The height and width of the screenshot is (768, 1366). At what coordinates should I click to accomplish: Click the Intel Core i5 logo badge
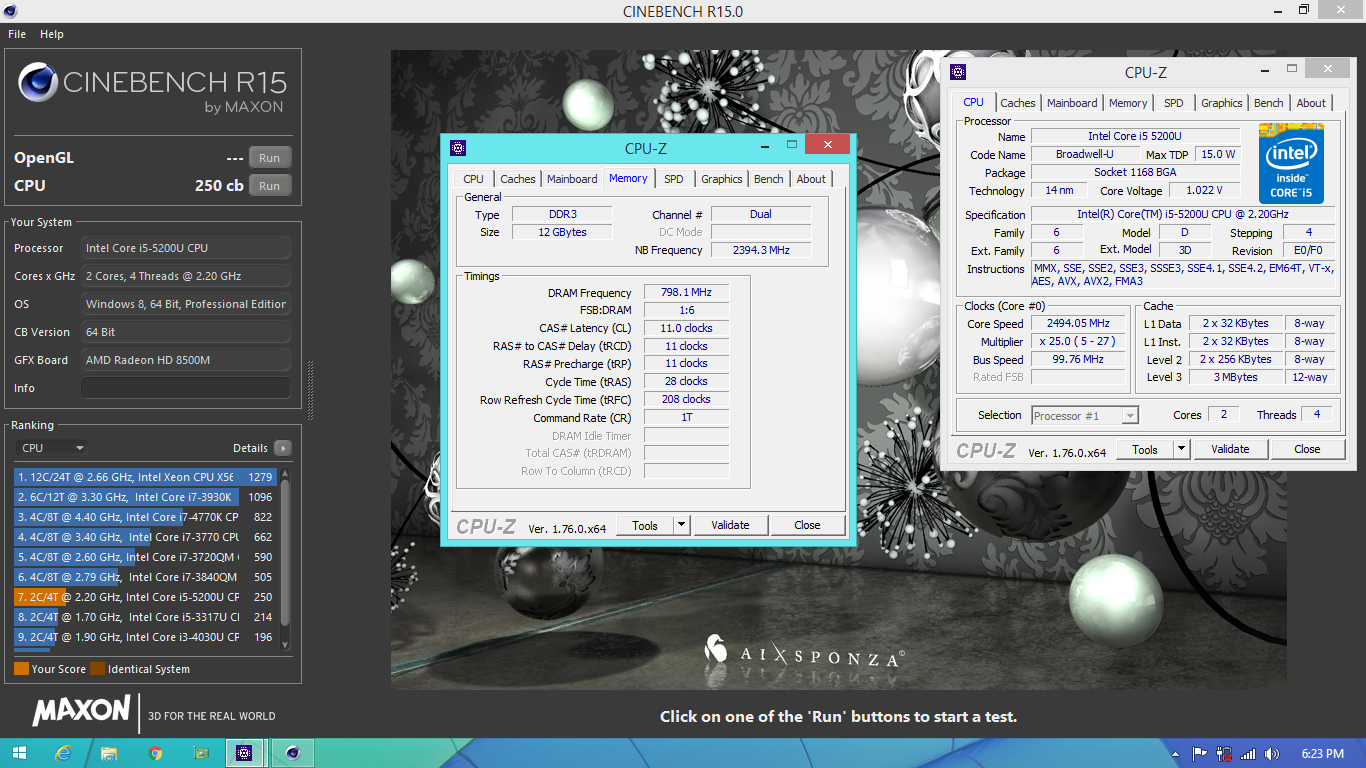tap(1291, 163)
